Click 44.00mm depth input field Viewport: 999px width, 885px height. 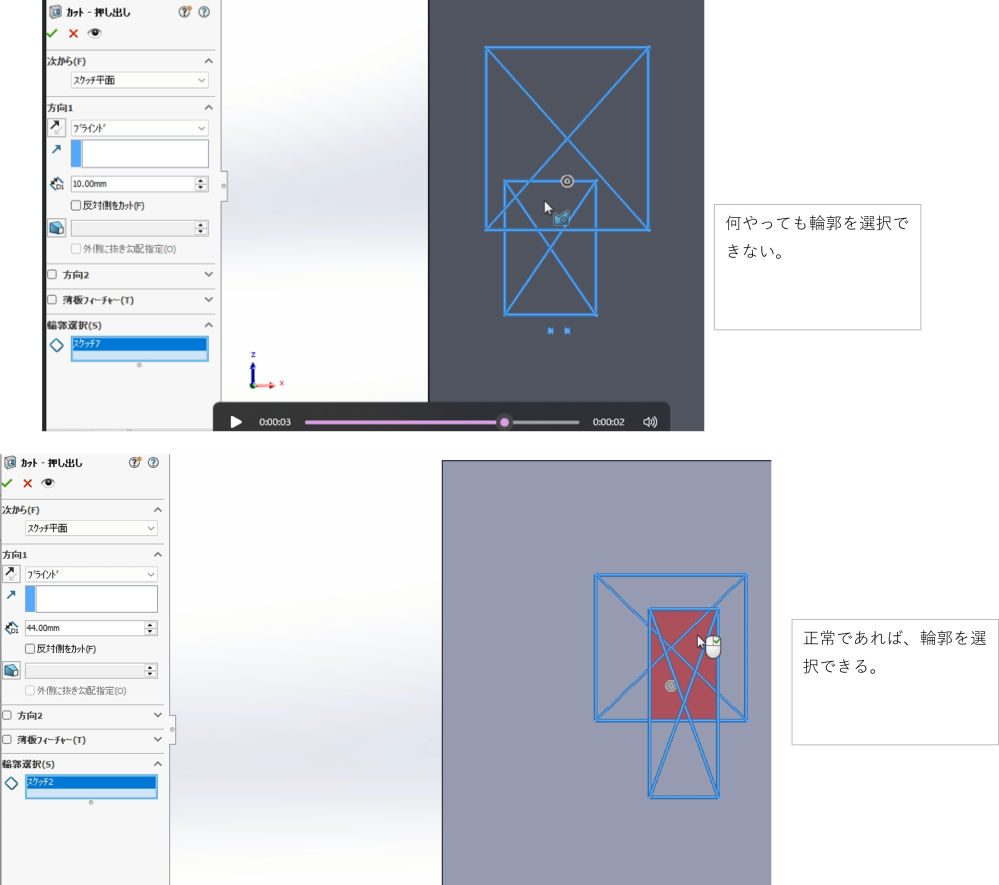click(x=85, y=628)
